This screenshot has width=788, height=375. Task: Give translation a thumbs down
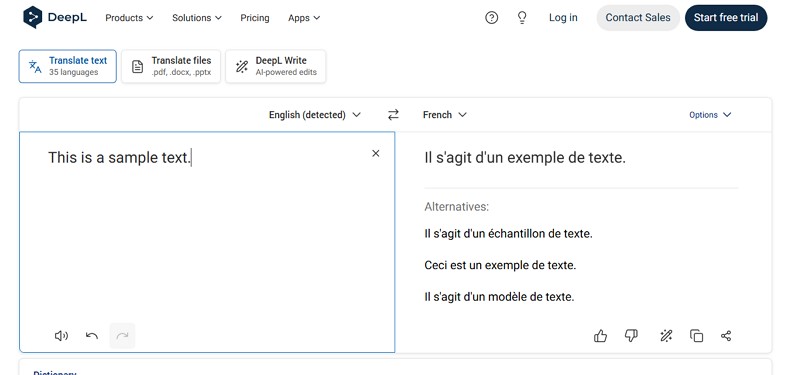pos(631,335)
